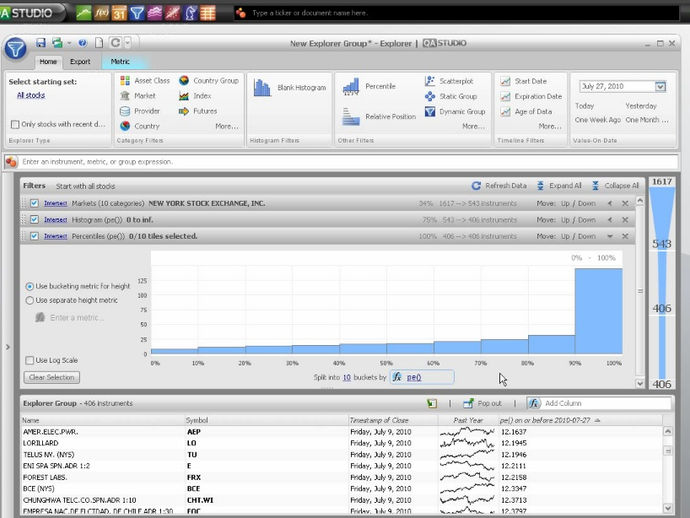Switch to the Export ribbon tab
Viewport: 690px width, 518px height.
pyautogui.click(x=80, y=62)
